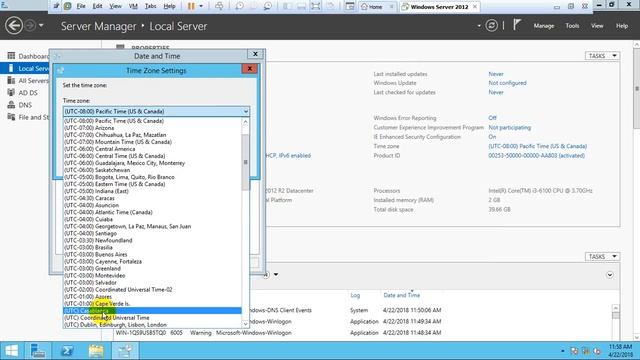The image size is (640, 360).
Task: Open the VMware Edit menu
Action: tap(97, 7)
